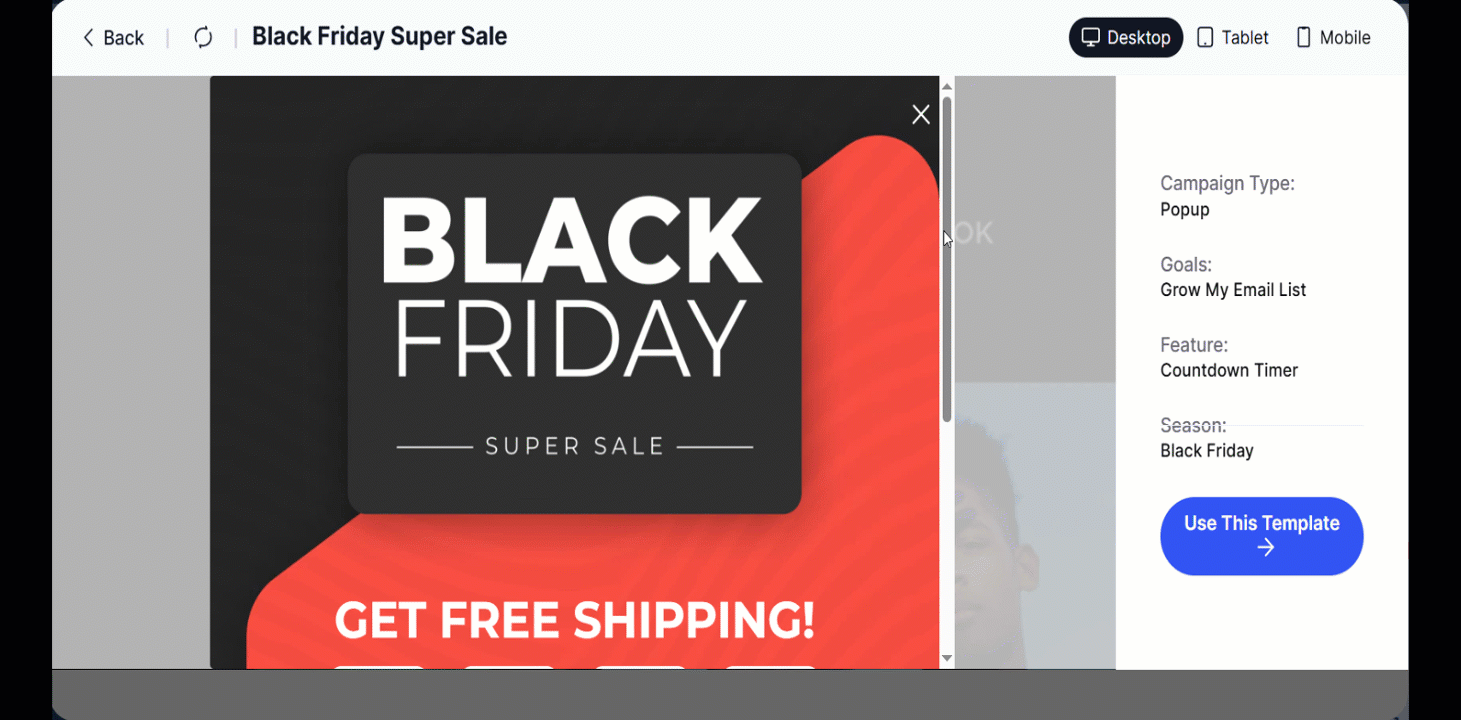
Task: Switch to the Mobile preview
Action: pyautogui.click(x=1333, y=38)
